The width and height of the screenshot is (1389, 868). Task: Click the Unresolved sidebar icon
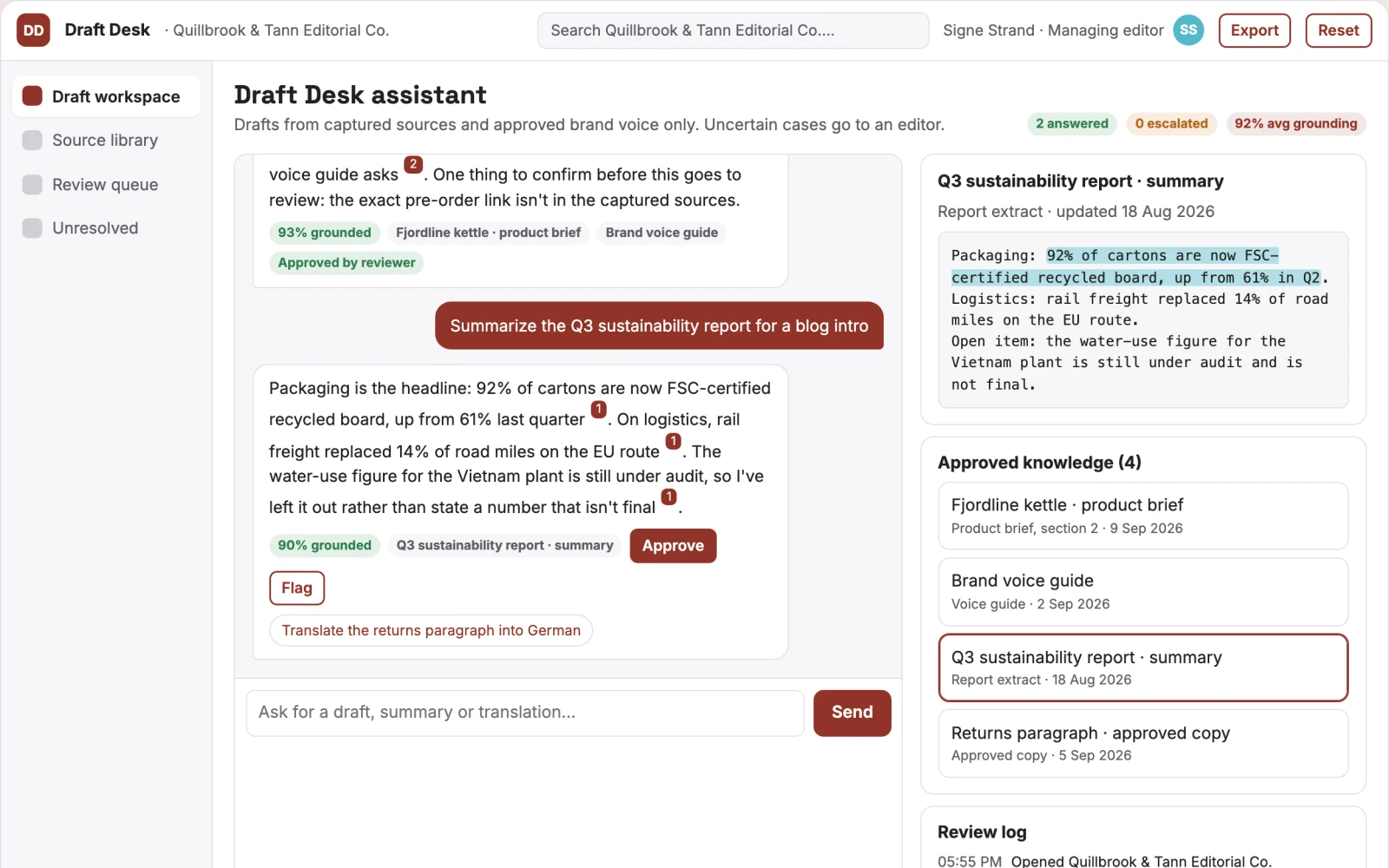(x=32, y=227)
